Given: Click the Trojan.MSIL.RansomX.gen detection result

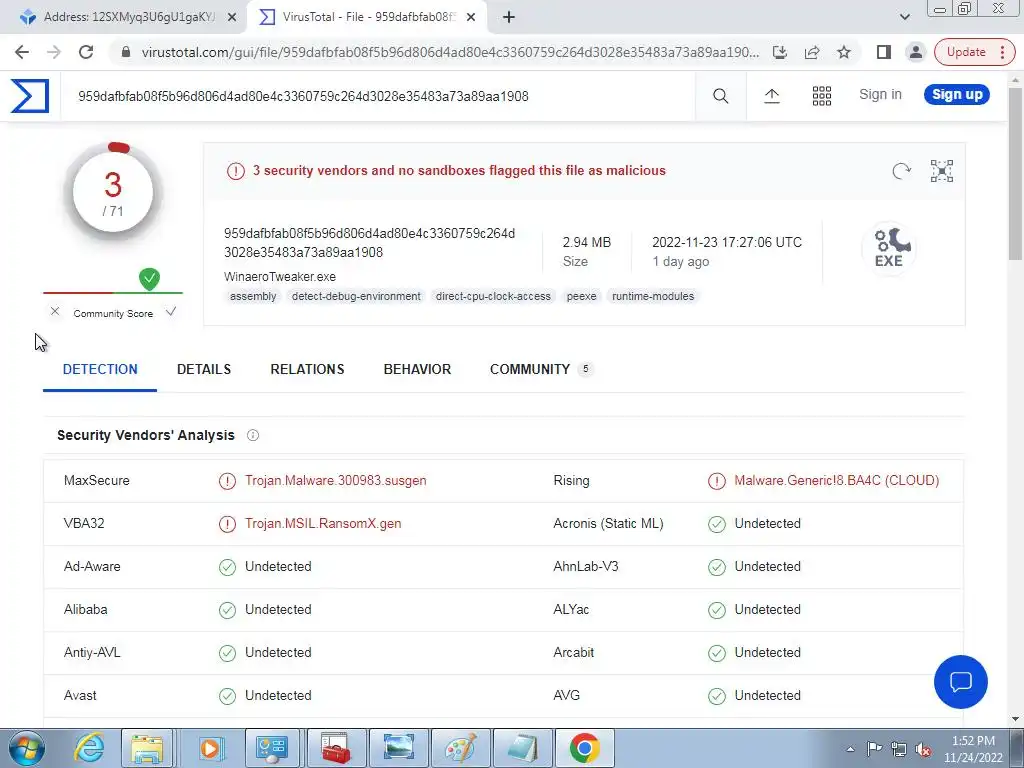Looking at the screenshot, I should click(x=323, y=524).
